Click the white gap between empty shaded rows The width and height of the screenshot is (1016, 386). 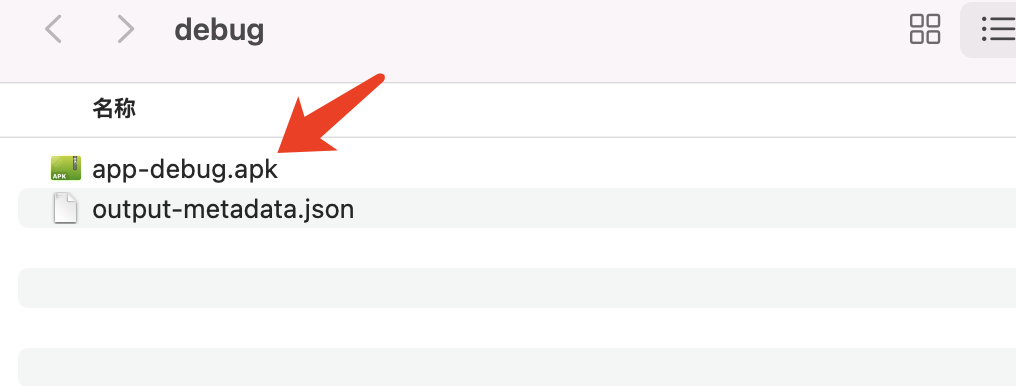[x=517, y=328]
